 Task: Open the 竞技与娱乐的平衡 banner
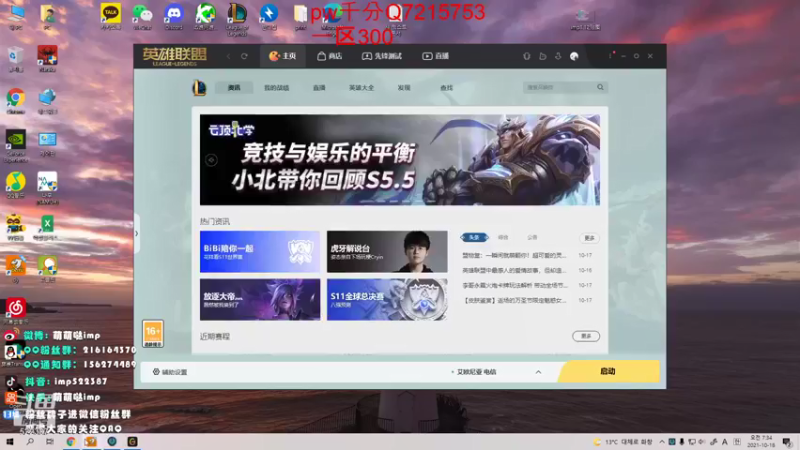(x=400, y=160)
